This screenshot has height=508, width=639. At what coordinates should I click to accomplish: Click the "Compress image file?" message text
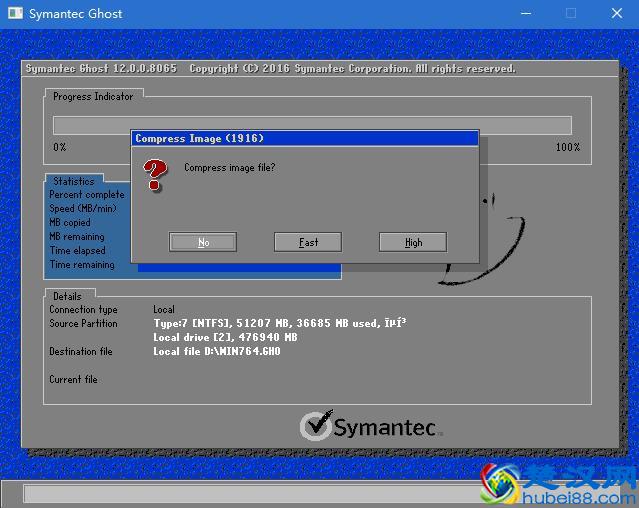click(x=229, y=168)
